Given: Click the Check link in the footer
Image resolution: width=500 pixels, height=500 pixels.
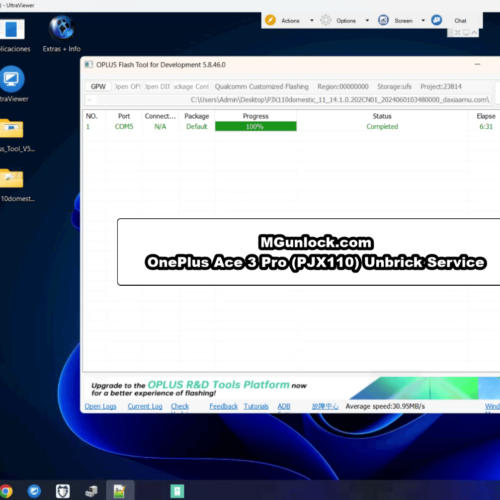Looking at the screenshot, I should coord(180,406).
